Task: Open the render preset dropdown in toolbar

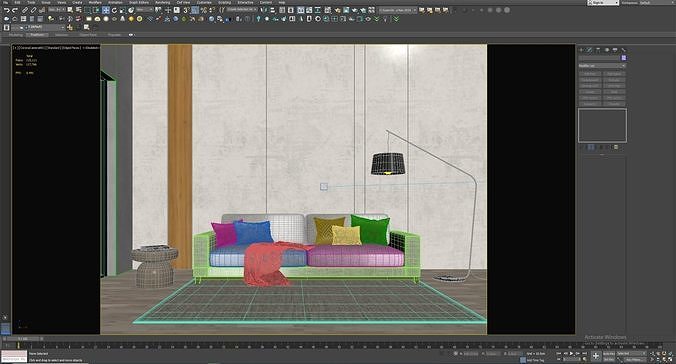Action: [397, 10]
